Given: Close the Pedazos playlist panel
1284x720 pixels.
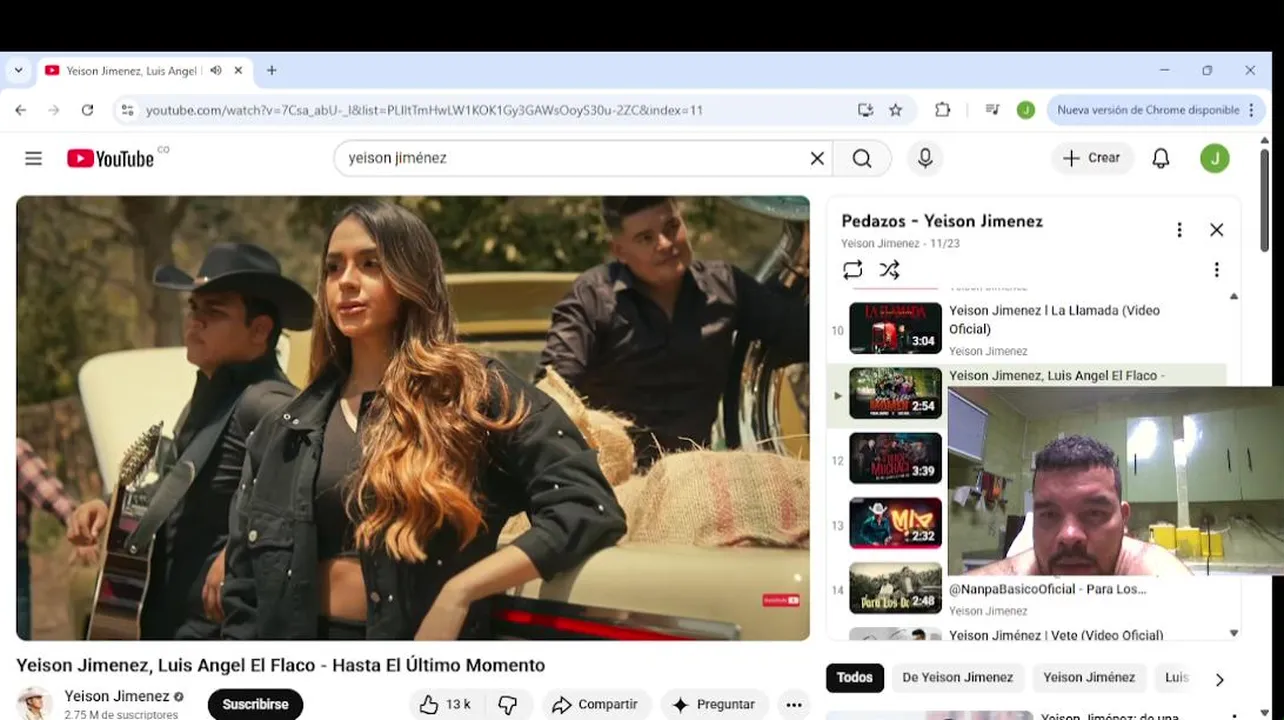Looking at the screenshot, I should [x=1216, y=230].
